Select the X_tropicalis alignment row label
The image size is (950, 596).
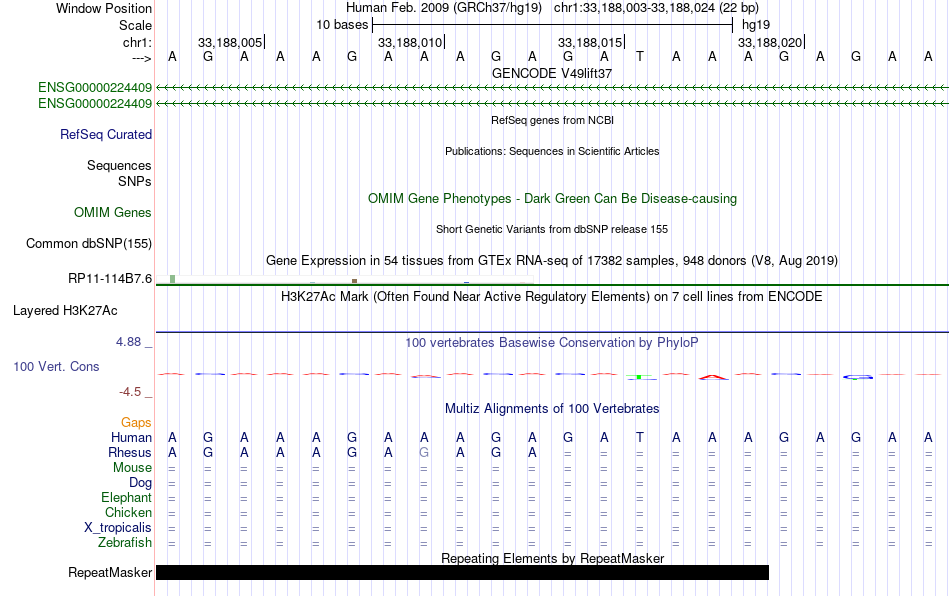118,528
